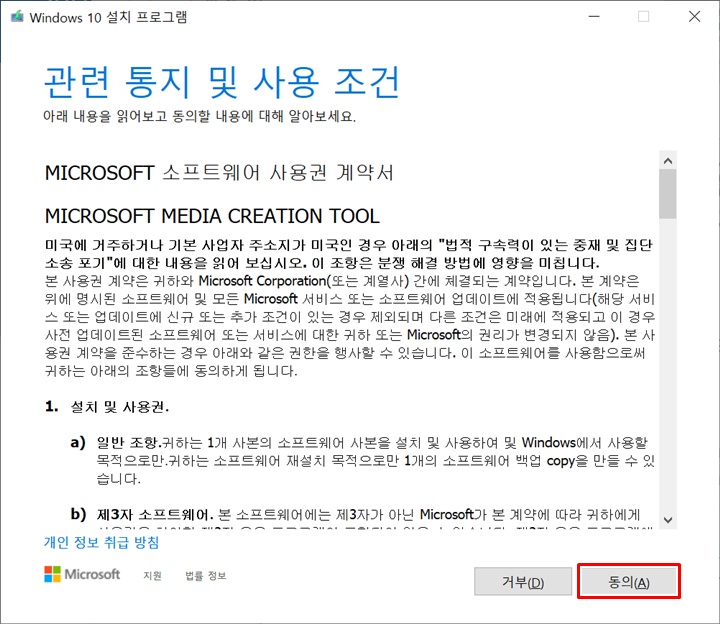Open the 법률 정보 legal link
The image size is (720, 624).
tap(206, 575)
